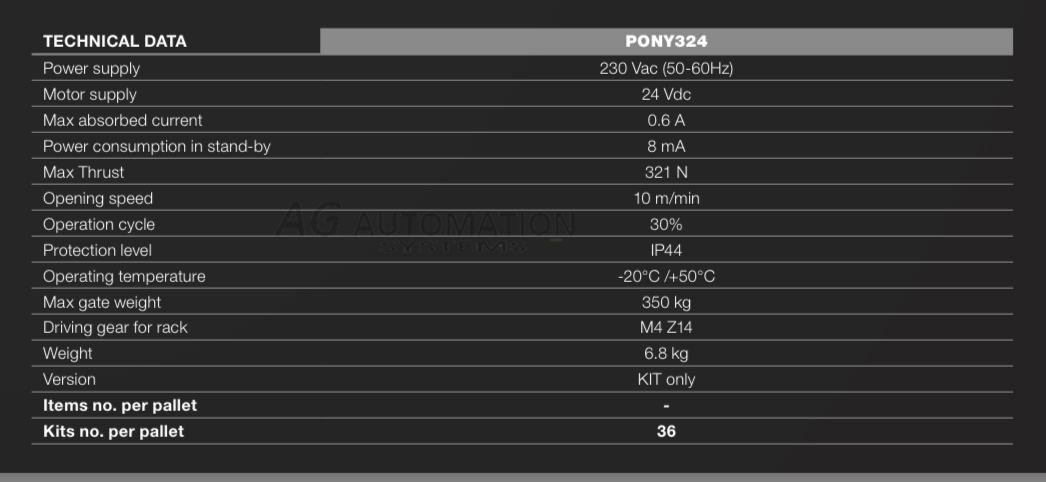Image resolution: width=1046 pixels, height=482 pixels.
Task: Select the 36 kits per pallet value
Action: point(666,431)
